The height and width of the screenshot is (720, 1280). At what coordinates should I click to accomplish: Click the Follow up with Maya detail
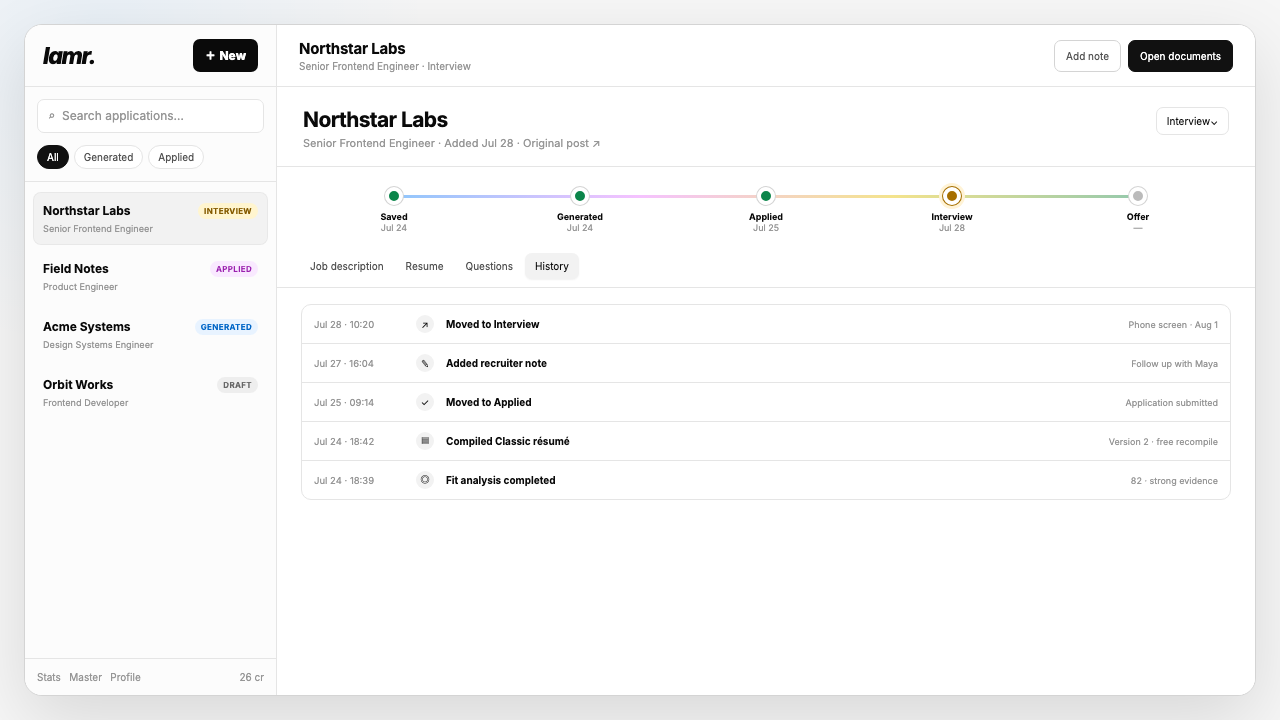click(1175, 364)
